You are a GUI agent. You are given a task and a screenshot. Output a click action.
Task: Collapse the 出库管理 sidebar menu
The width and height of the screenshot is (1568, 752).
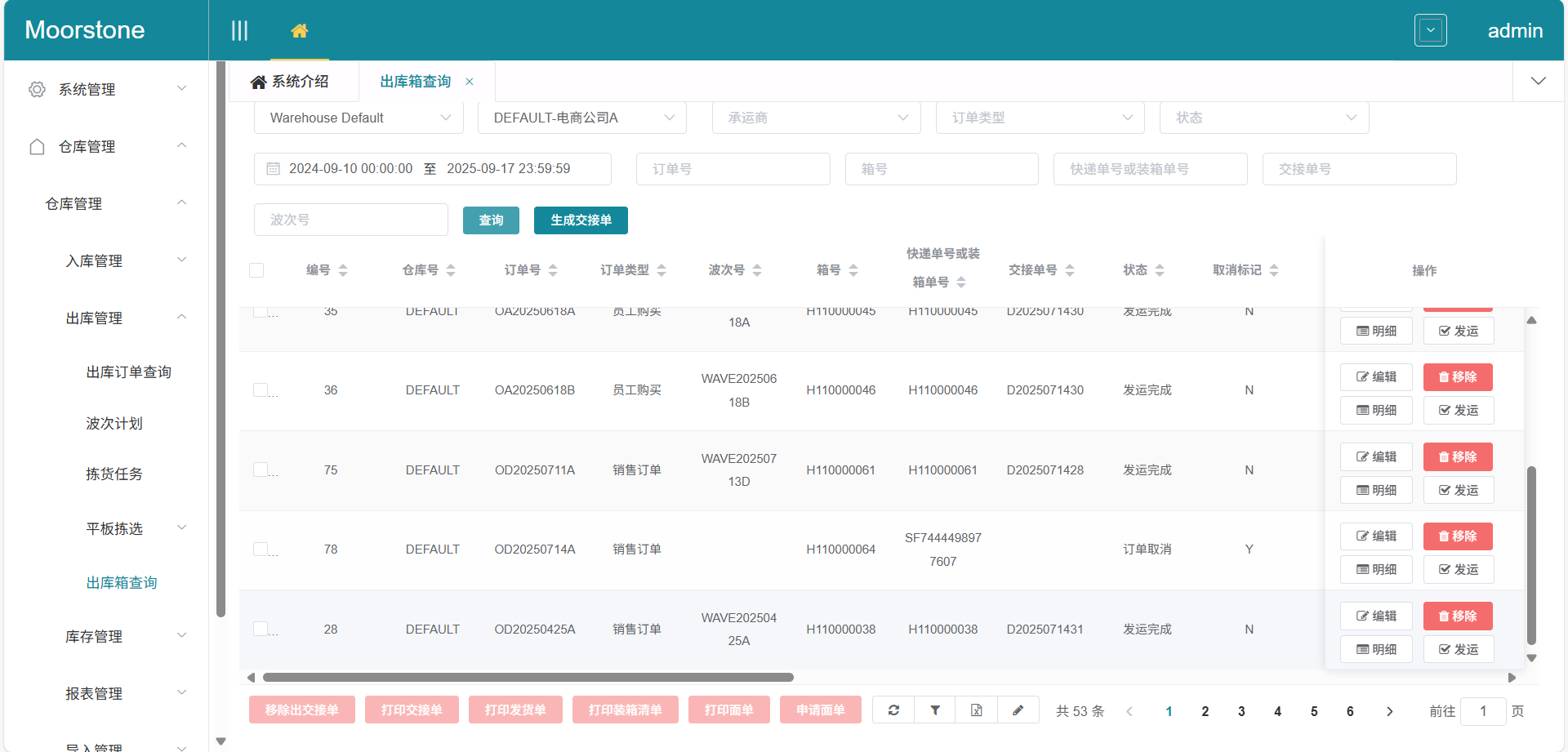[94, 318]
